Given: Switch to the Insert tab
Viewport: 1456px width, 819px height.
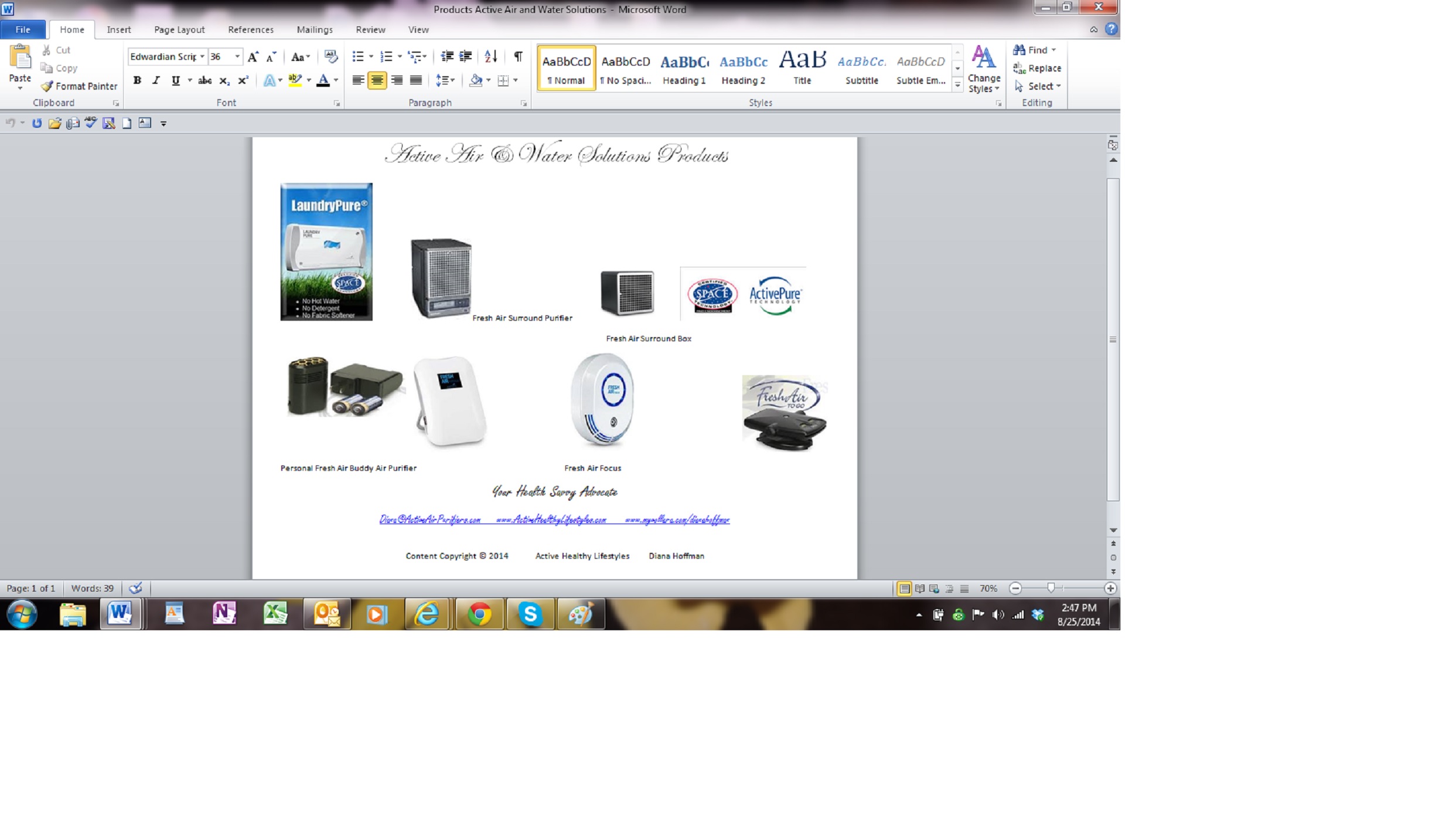Looking at the screenshot, I should click(119, 29).
